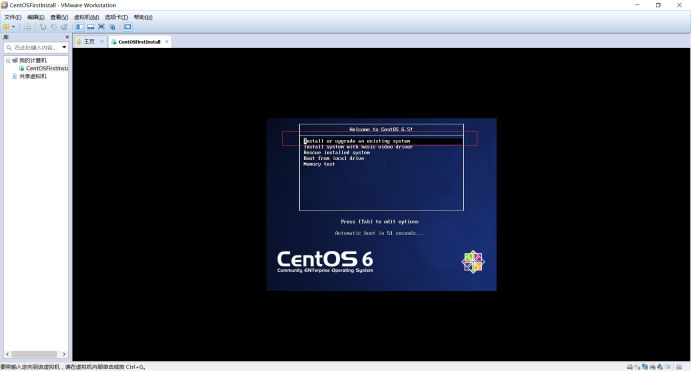The image size is (692, 371).
Task: Select 'Memory test' boot option
Action: point(319,164)
